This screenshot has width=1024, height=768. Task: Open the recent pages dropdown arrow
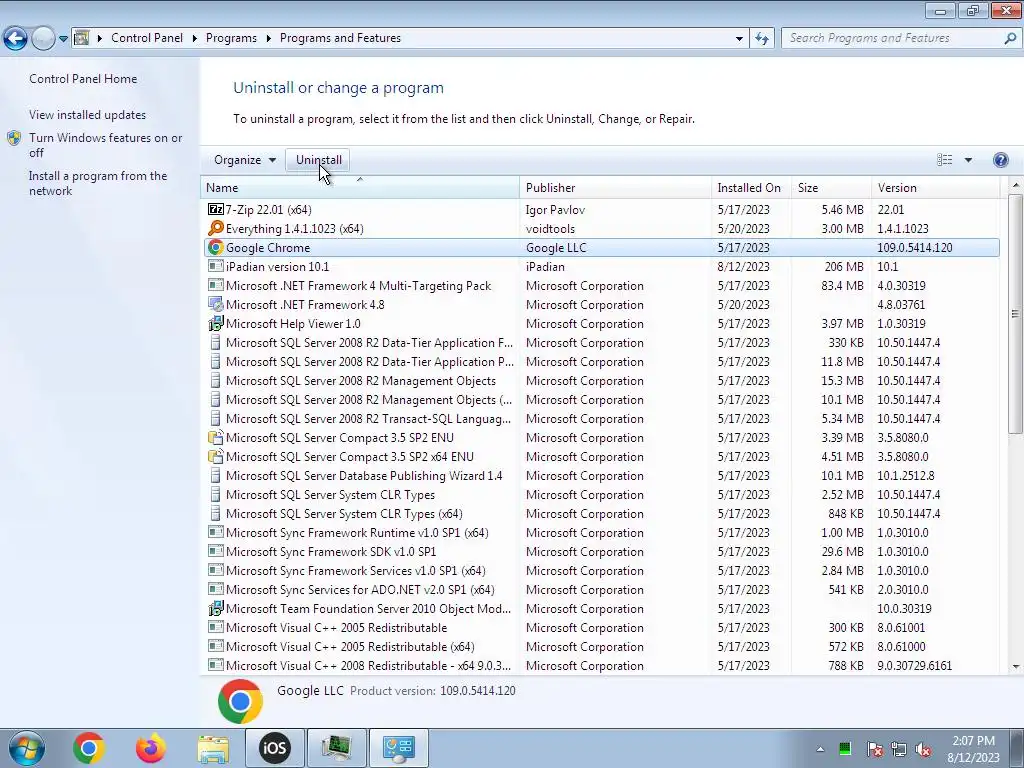pos(63,39)
